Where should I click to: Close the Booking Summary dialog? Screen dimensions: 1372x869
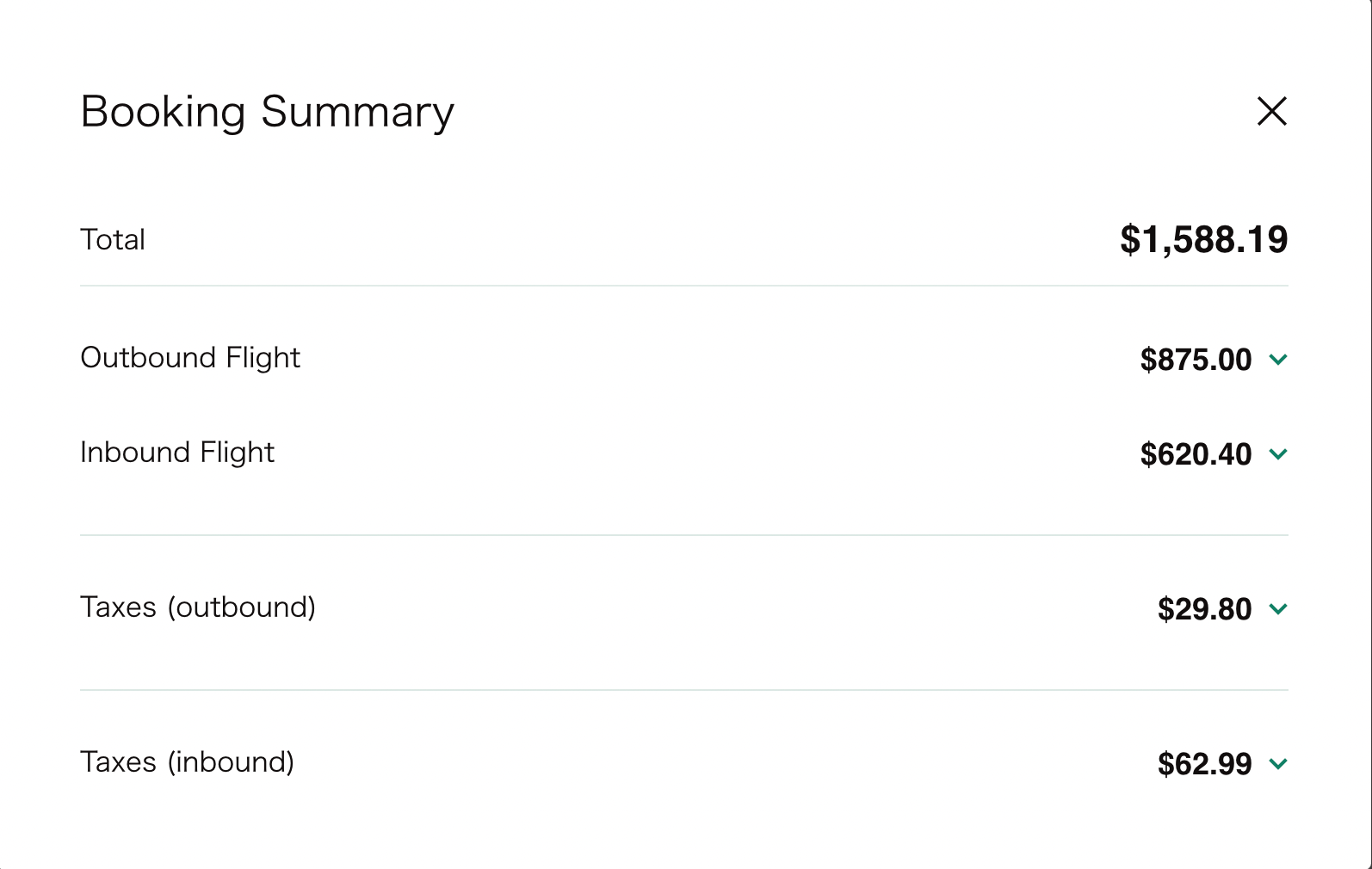(x=1271, y=111)
